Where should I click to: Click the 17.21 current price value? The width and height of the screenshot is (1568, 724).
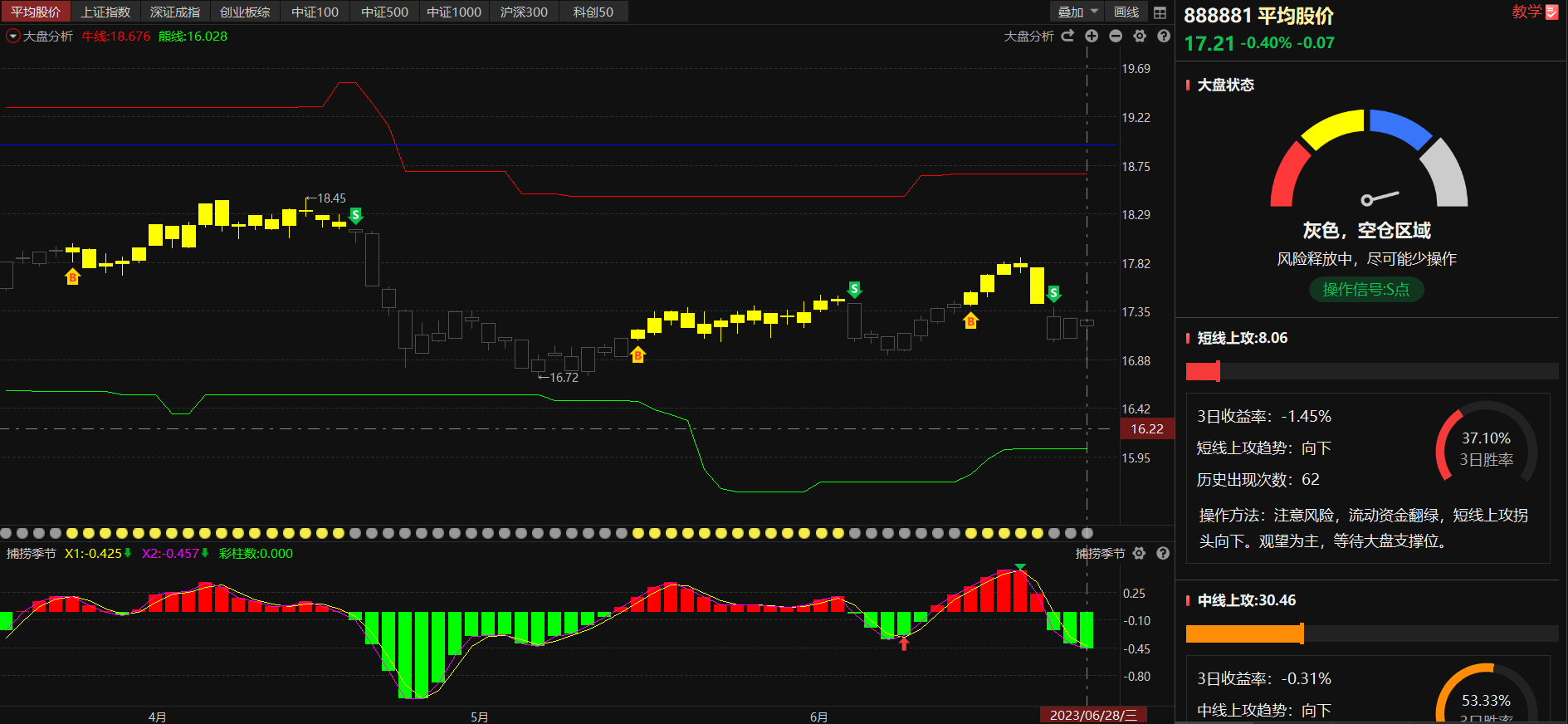tap(1209, 43)
